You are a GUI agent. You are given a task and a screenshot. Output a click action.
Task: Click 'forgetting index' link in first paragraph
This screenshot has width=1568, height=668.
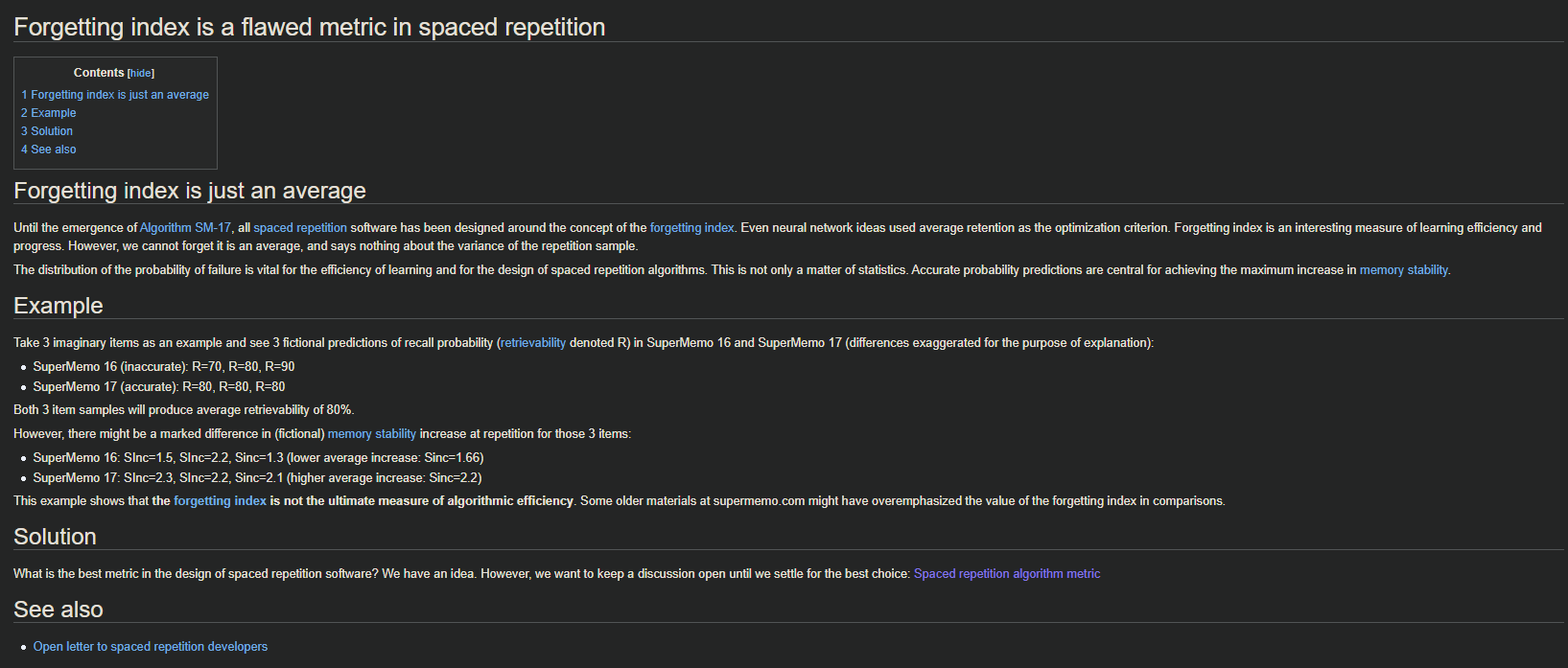(x=691, y=228)
